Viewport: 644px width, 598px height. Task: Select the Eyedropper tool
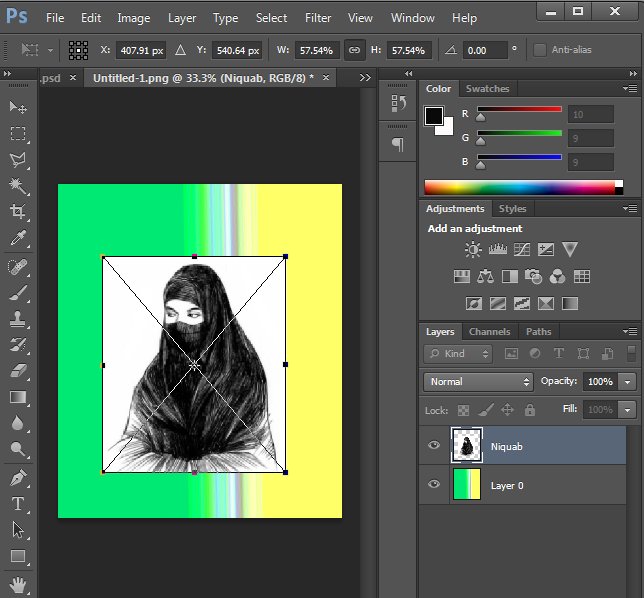18,238
